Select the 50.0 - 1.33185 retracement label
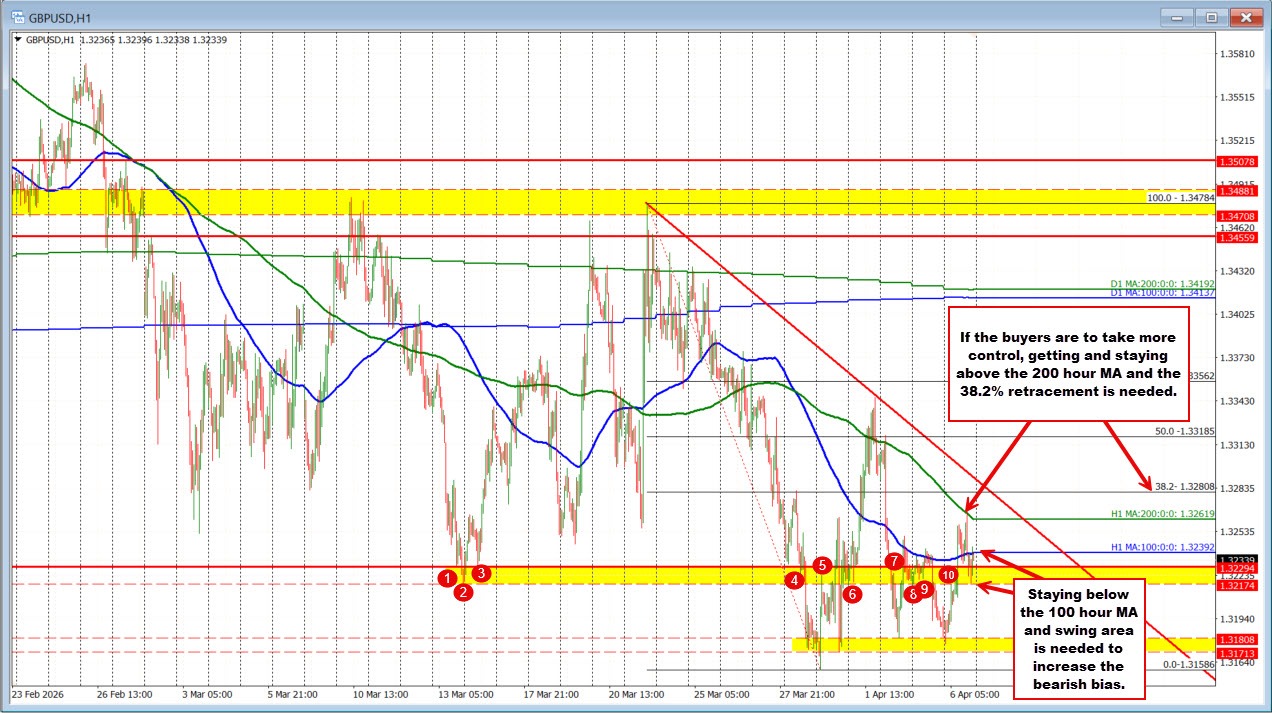The width and height of the screenshot is (1272, 713). [1183, 431]
